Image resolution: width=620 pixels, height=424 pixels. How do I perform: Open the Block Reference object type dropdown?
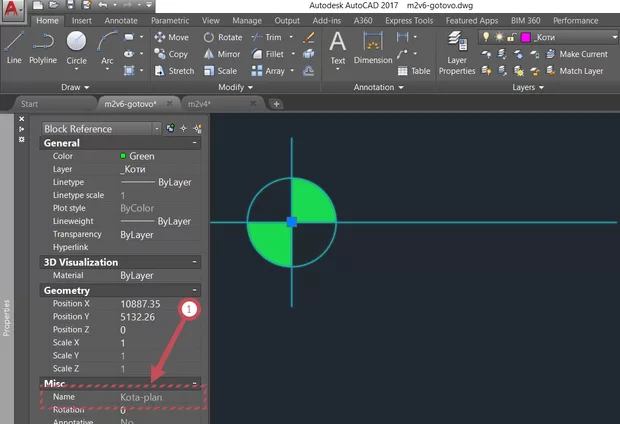pos(157,128)
